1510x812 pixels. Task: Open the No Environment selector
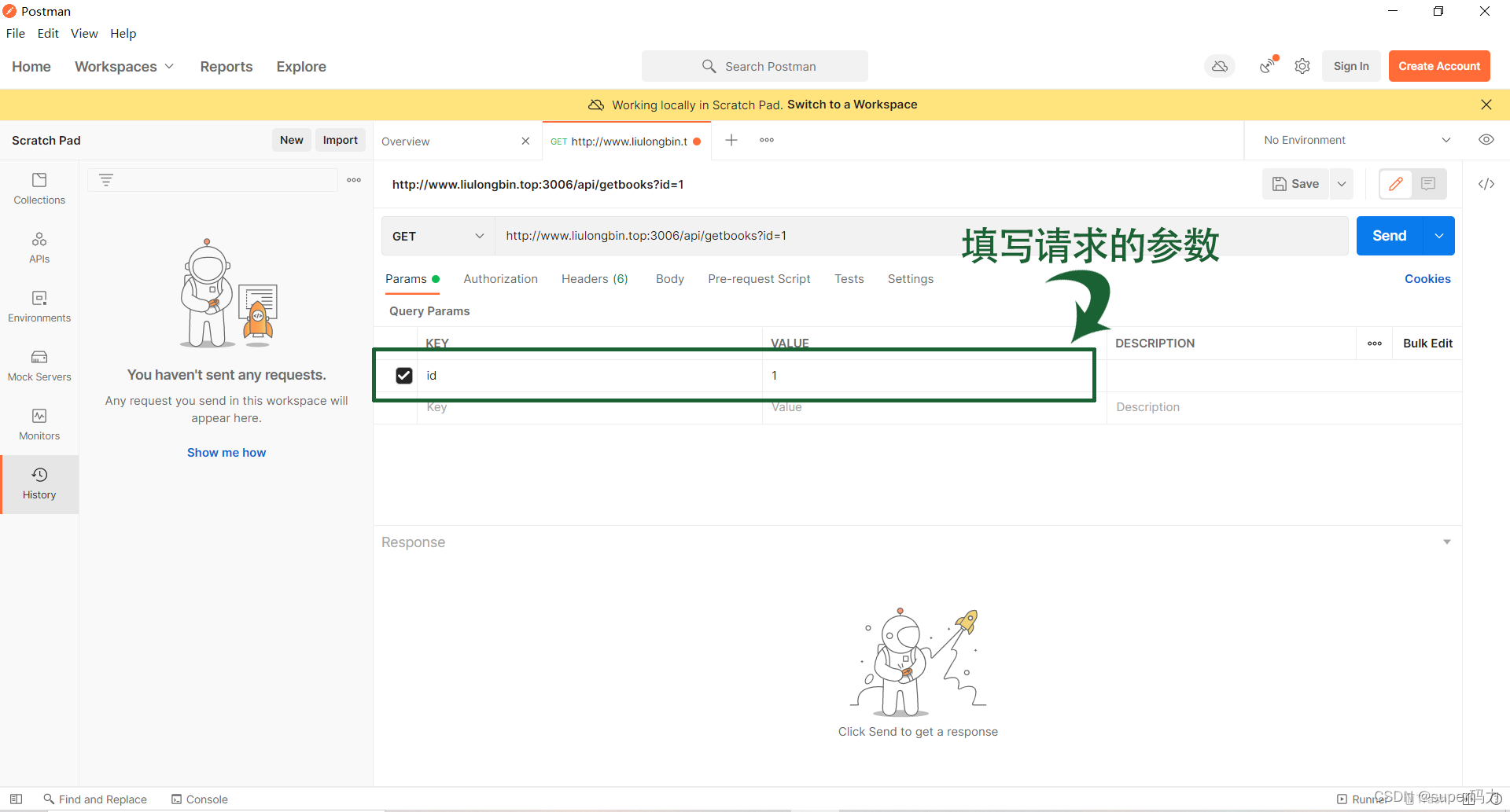pos(1357,140)
